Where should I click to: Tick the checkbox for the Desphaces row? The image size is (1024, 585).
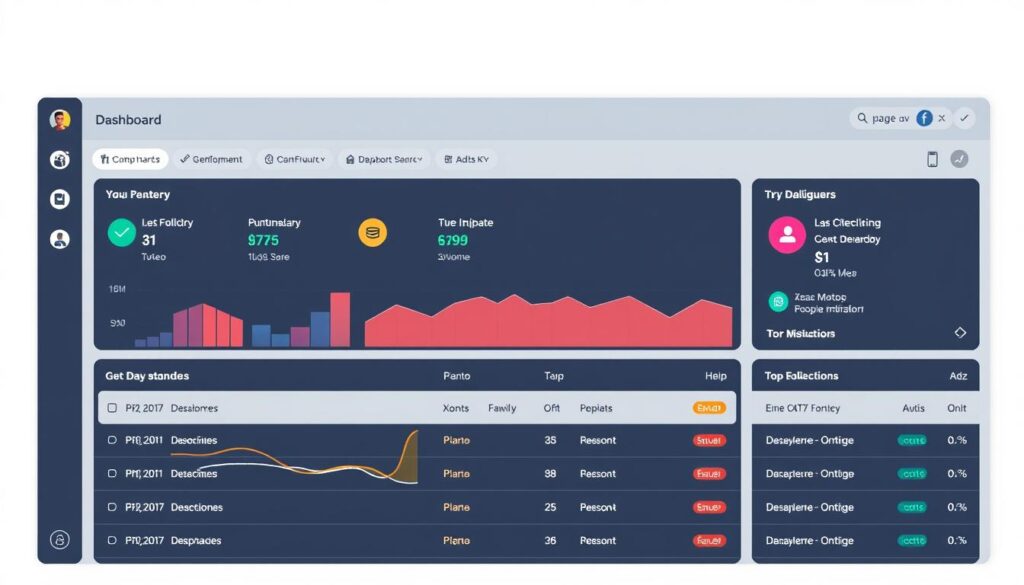click(x=112, y=541)
